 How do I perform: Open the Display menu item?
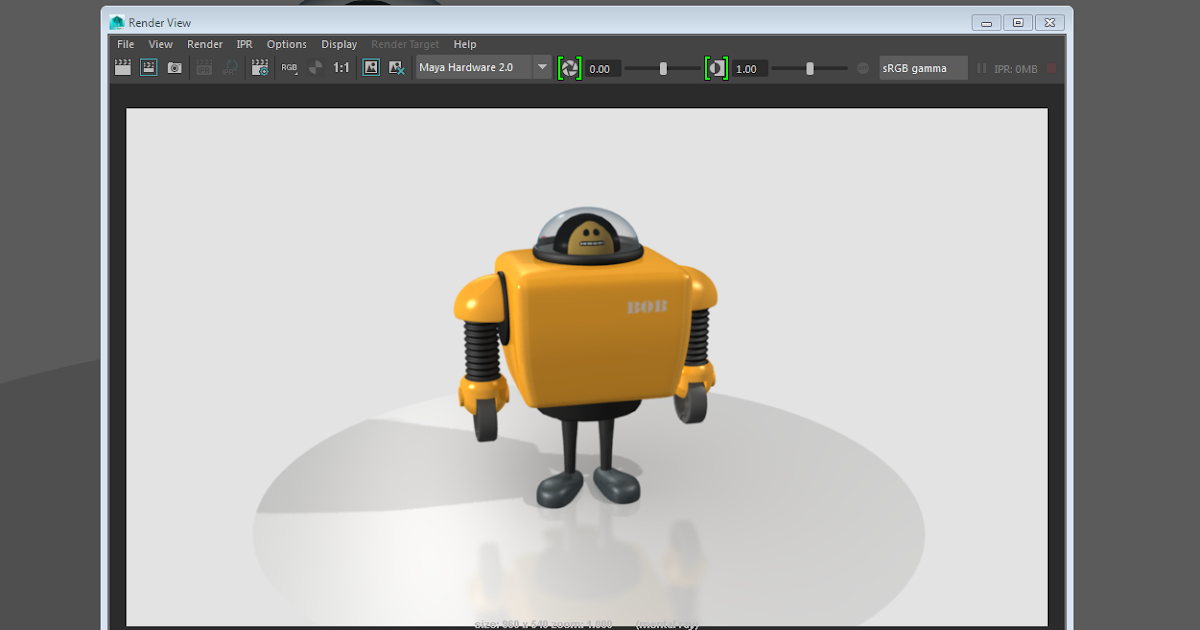point(339,44)
